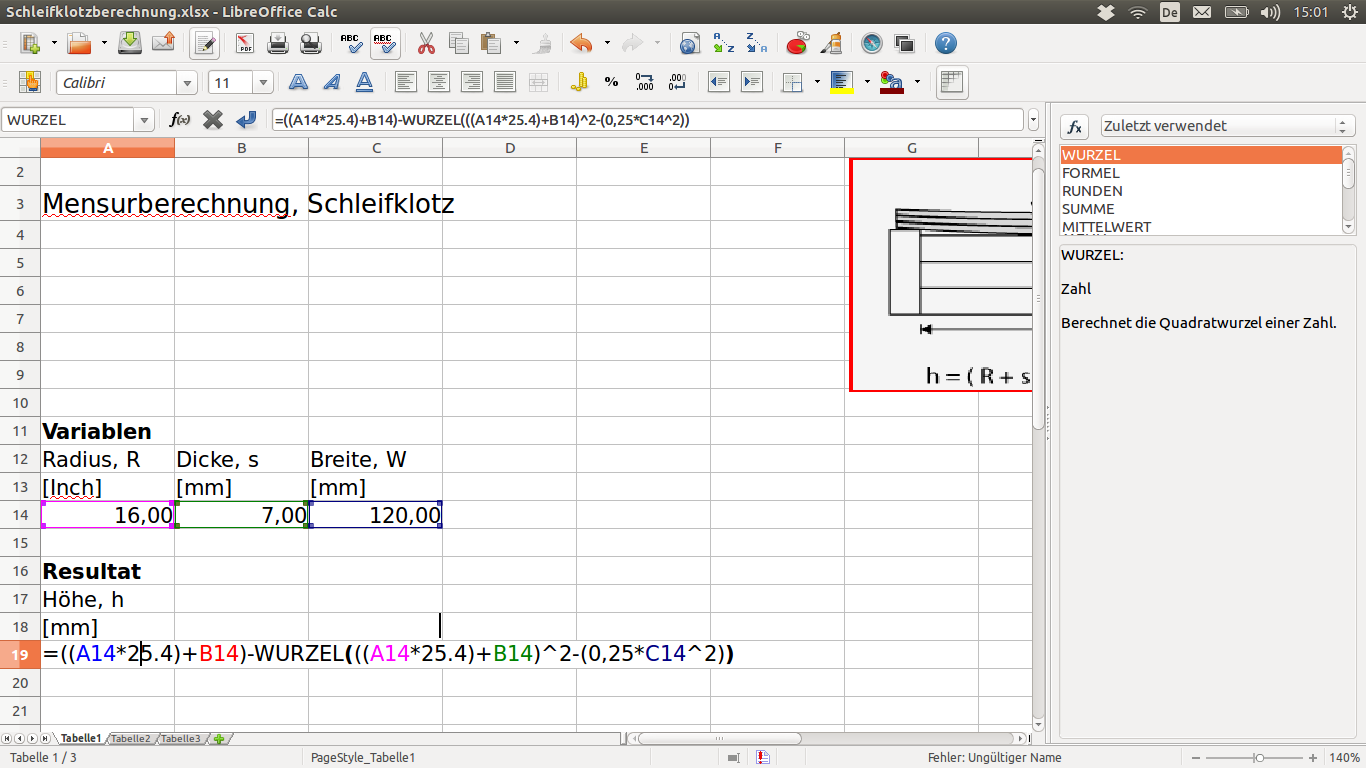The width and height of the screenshot is (1366, 768).
Task: Switch to the Tabelle2 sheet tab
Action: pyautogui.click(x=130, y=739)
